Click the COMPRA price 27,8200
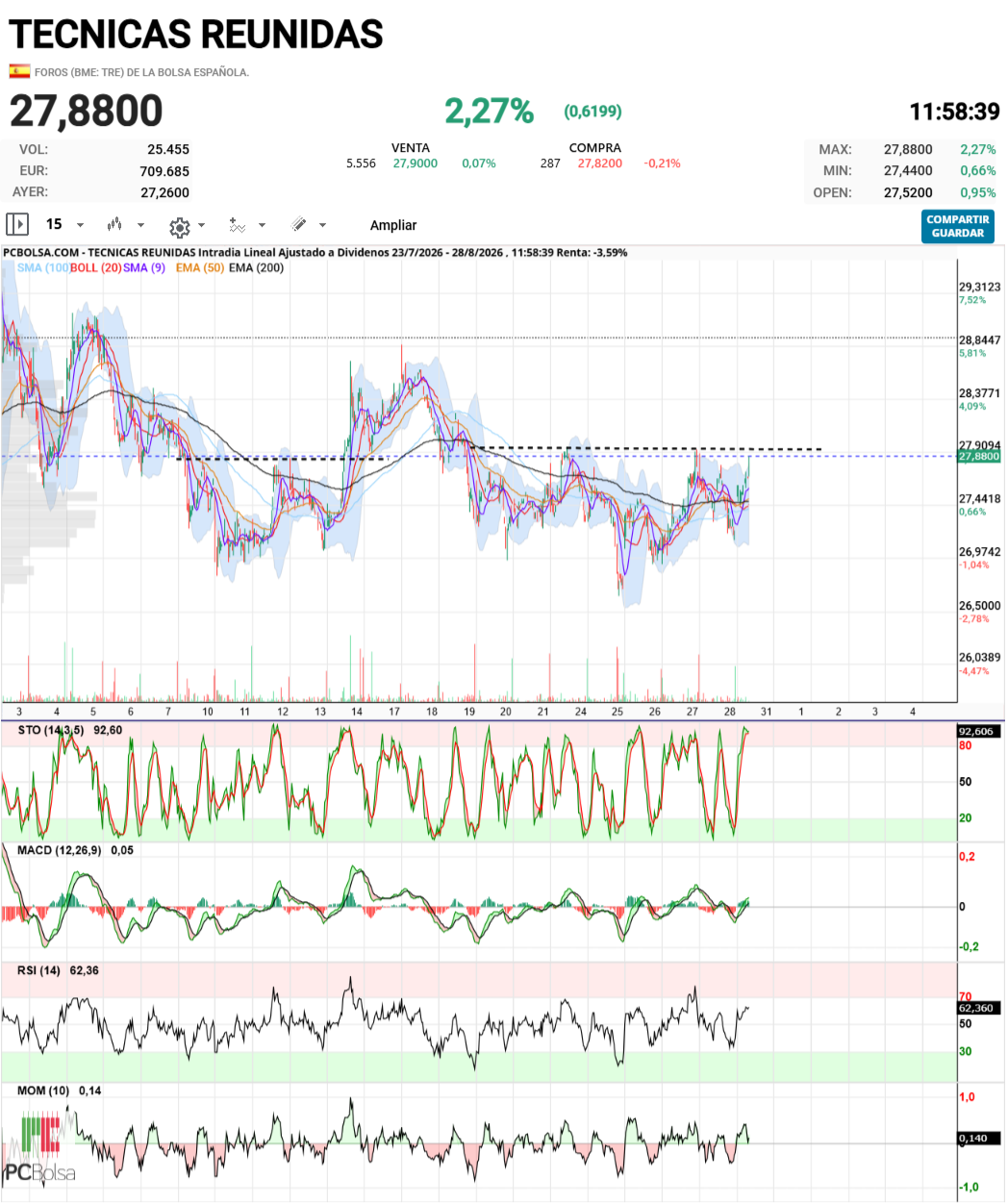 click(600, 163)
